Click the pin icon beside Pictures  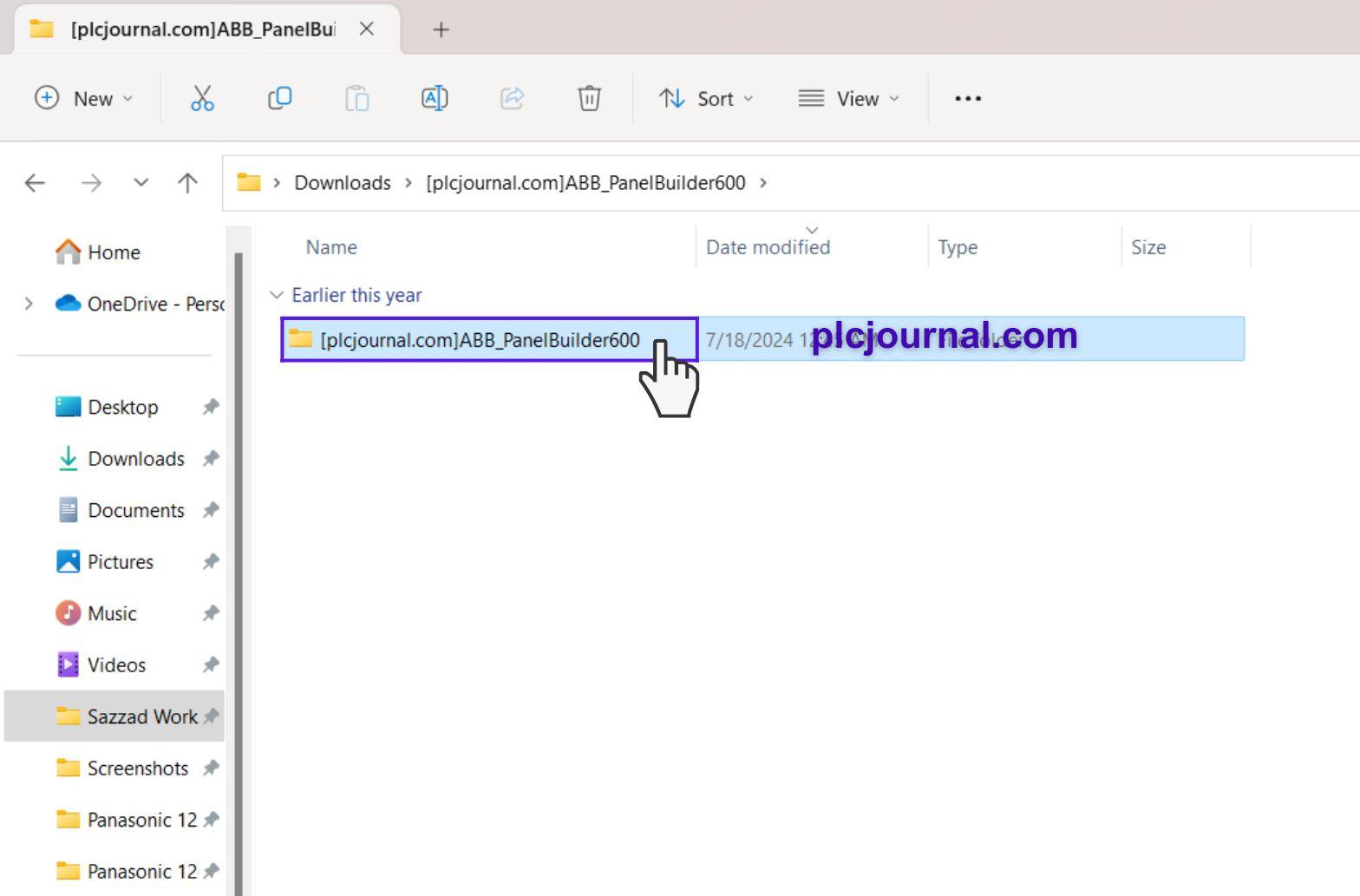click(x=211, y=561)
